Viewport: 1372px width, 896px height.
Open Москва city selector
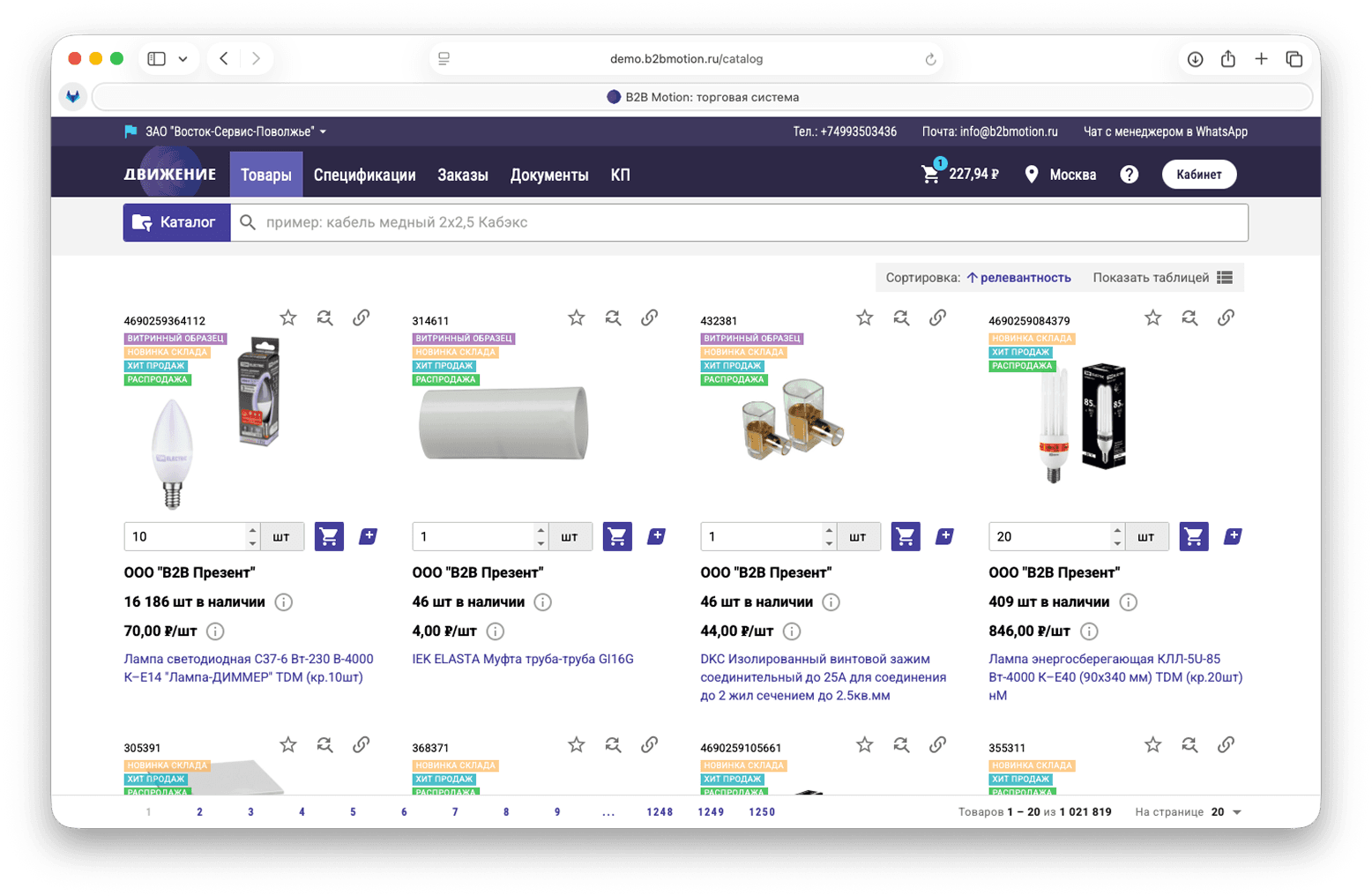click(1061, 175)
